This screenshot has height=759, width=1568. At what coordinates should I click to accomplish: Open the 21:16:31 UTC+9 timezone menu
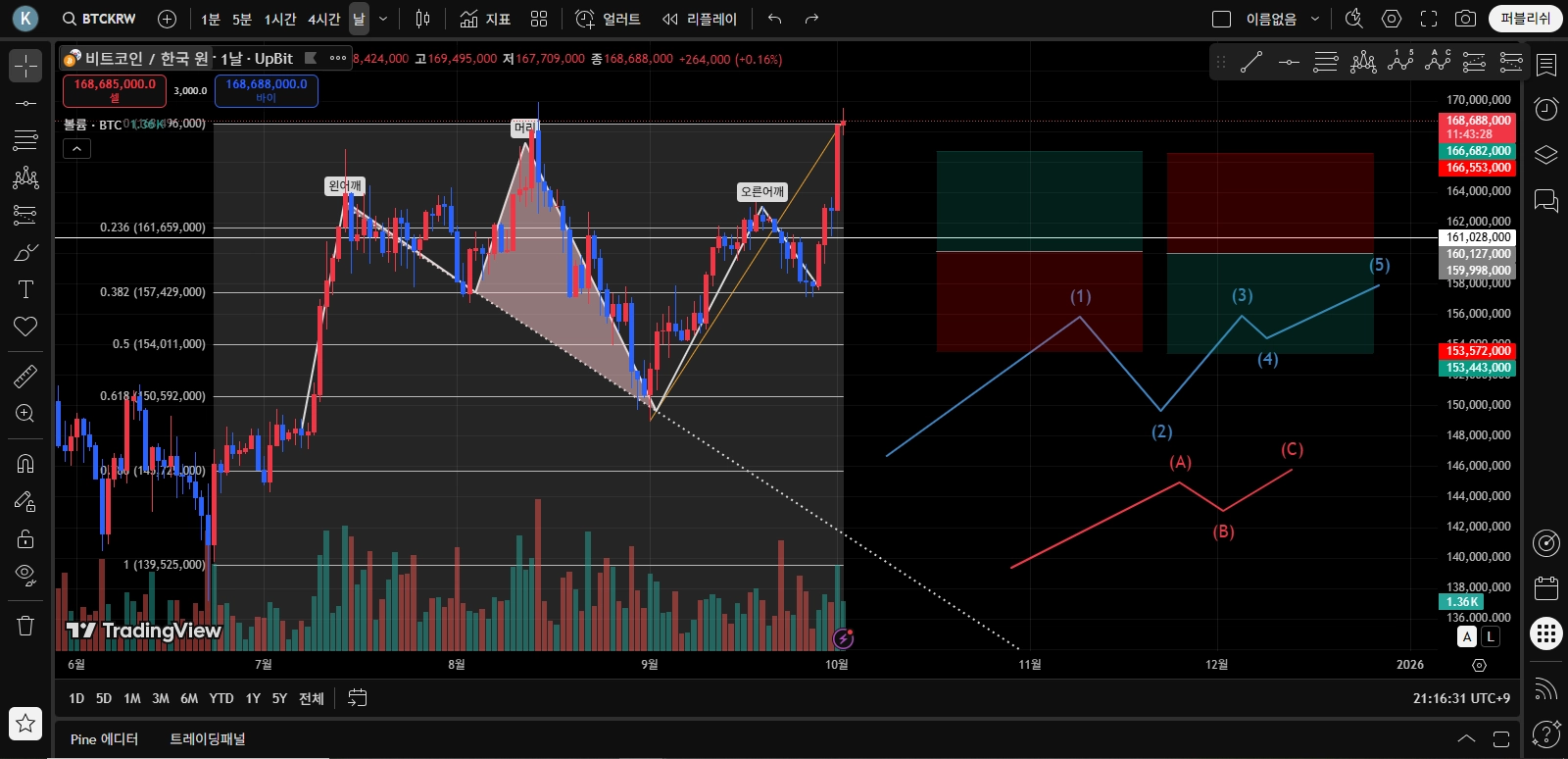1461,698
